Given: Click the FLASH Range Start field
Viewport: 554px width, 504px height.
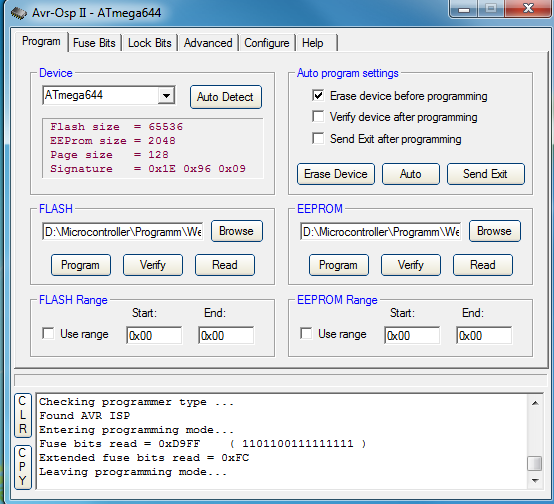Looking at the screenshot, I should tap(154, 335).
